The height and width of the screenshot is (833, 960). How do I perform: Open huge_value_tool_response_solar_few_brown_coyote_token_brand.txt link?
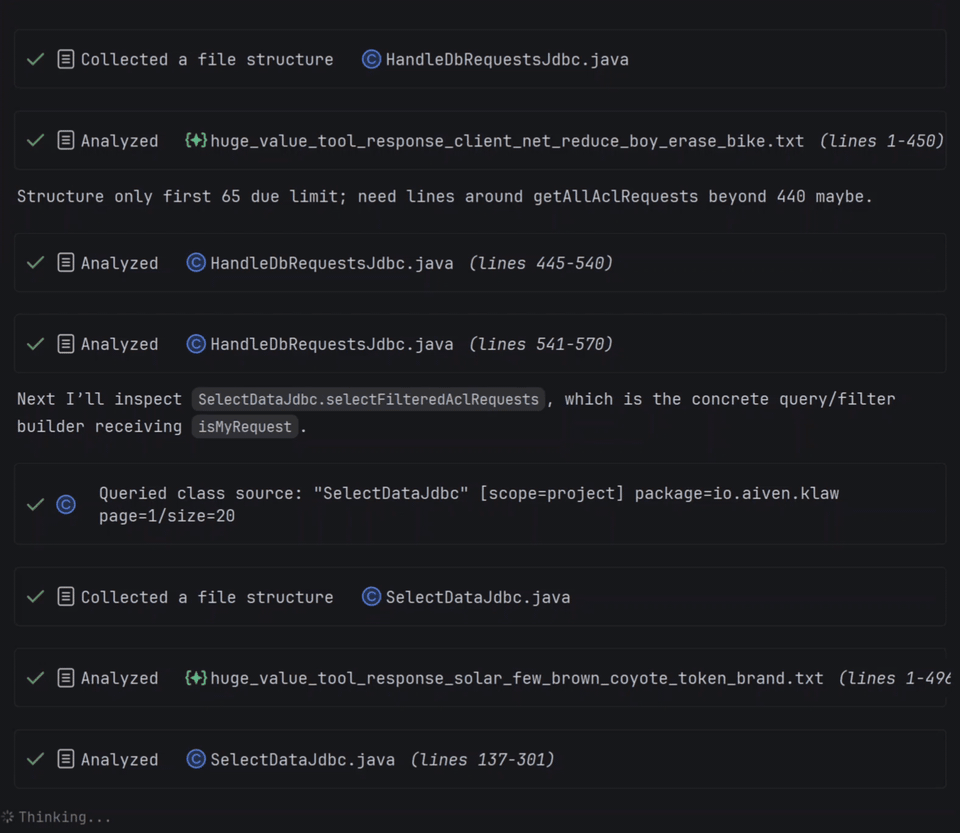[x=517, y=678]
